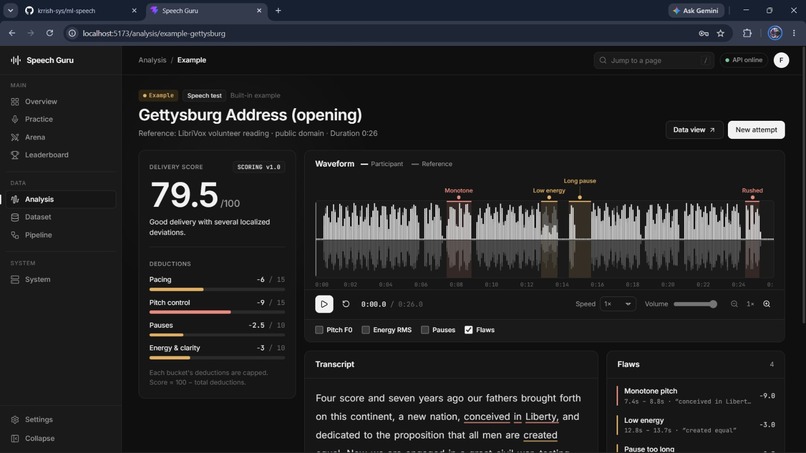Switch to the krrish-sys/ml-speech browser tab

(x=82, y=10)
